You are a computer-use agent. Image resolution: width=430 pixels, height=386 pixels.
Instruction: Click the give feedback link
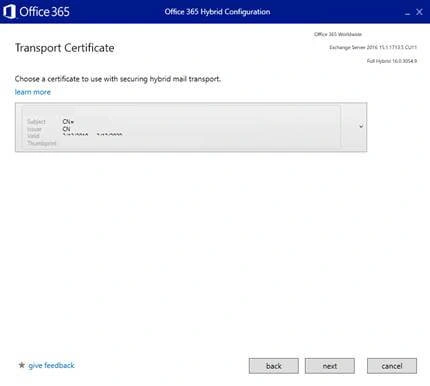(51, 365)
